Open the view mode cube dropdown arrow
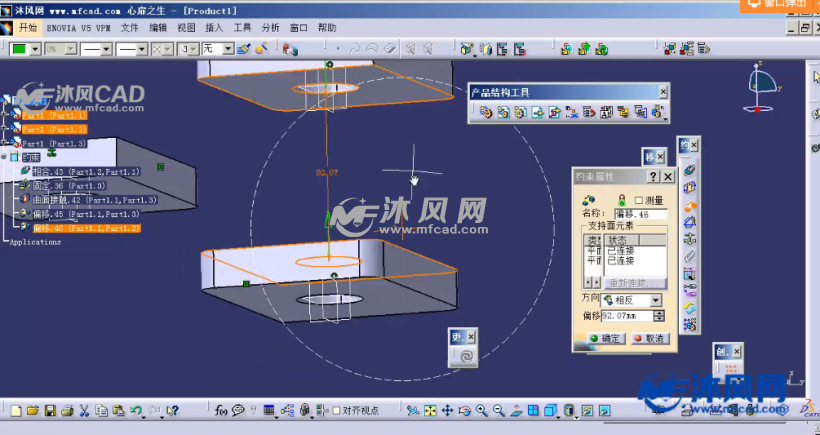Image resolution: width=820 pixels, height=435 pixels. (559, 417)
